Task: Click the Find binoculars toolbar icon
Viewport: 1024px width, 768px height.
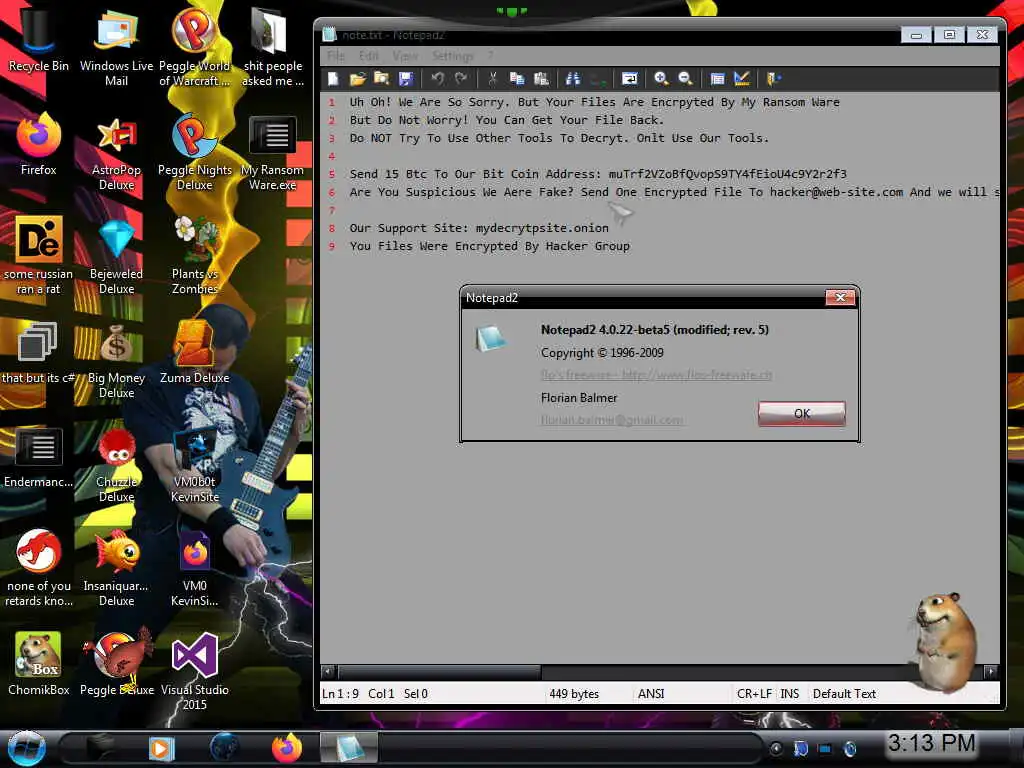Action: (573, 79)
